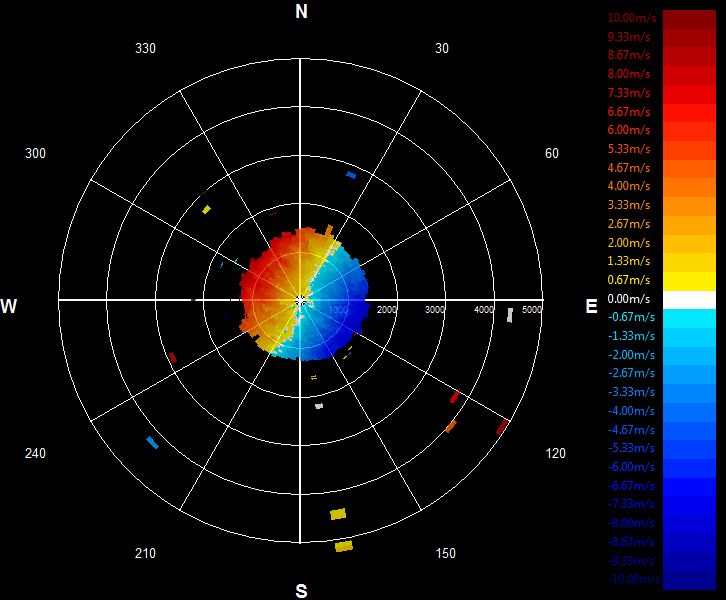Click the E compass label
The height and width of the screenshot is (600, 726).
[x=591, y=306]
